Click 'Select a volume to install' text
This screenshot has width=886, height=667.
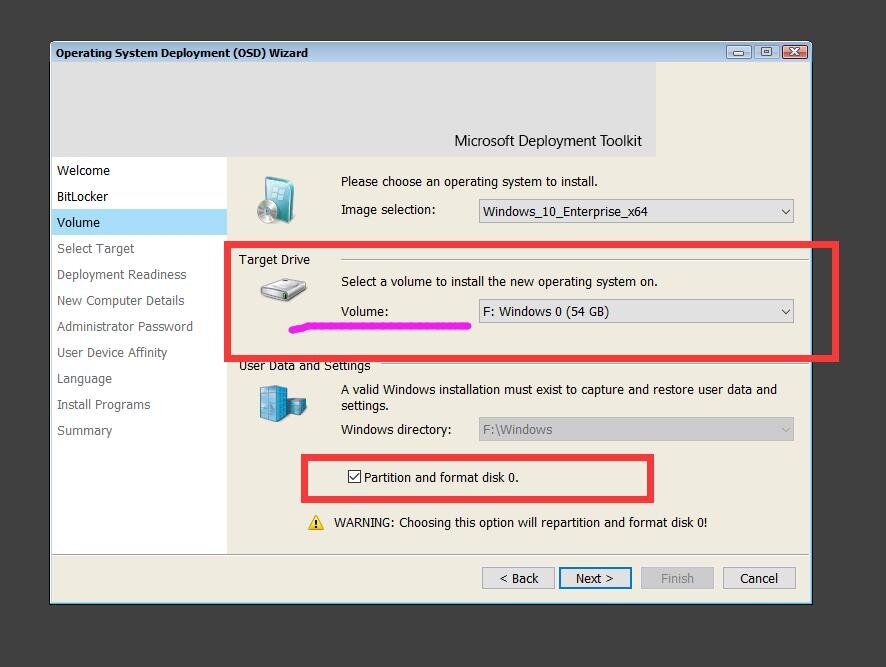499,281
